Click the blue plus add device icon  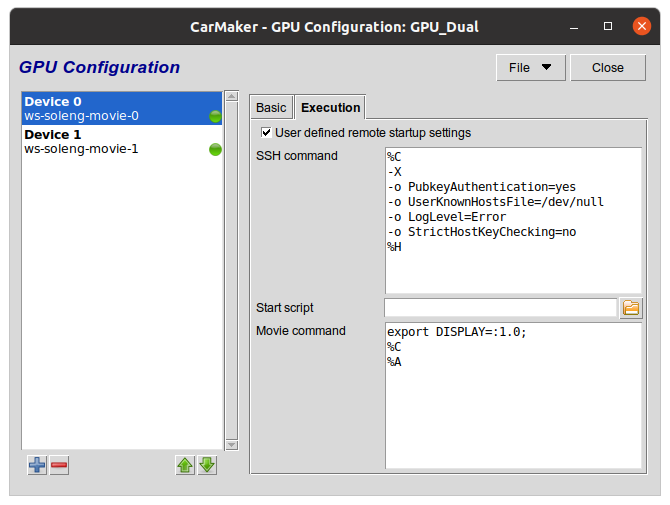[37, 465]
